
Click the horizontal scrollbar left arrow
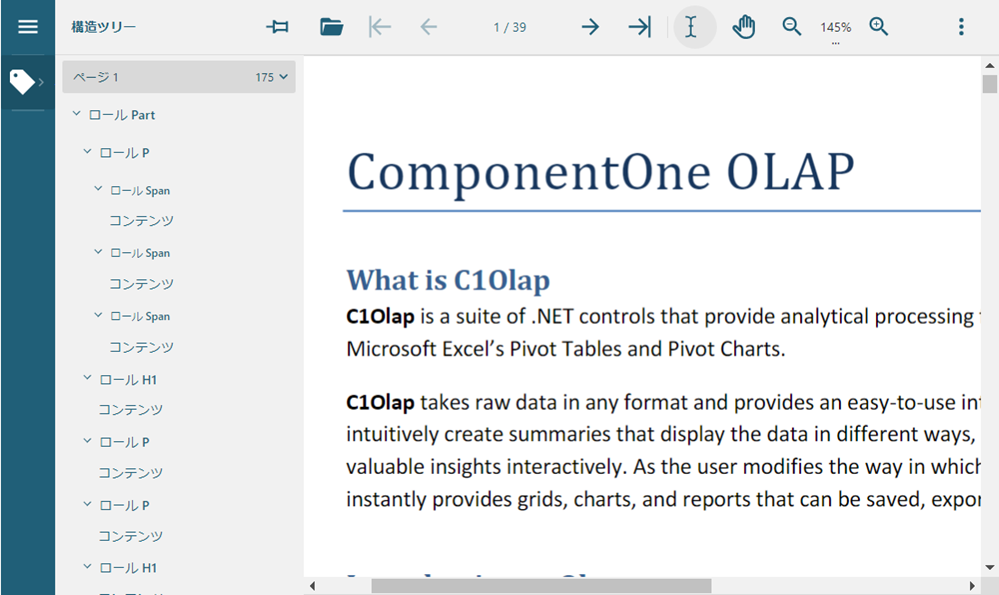point(312,586)
